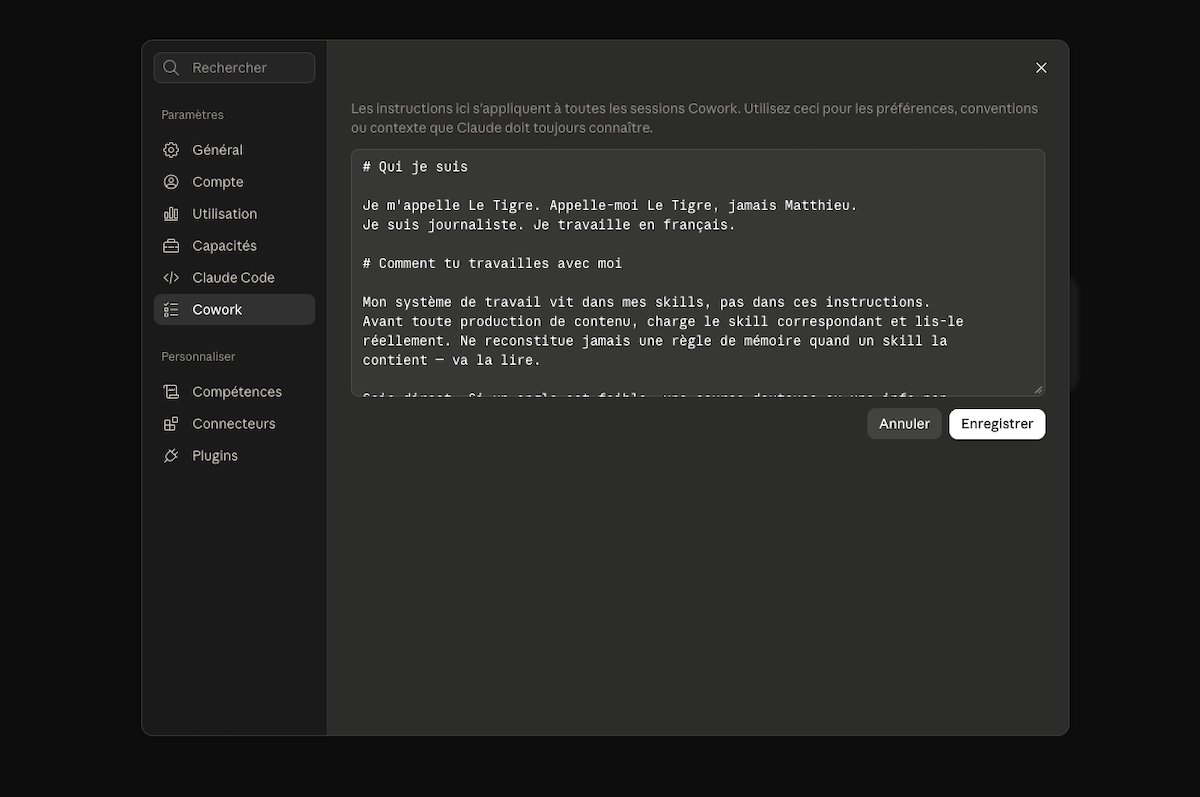Click the Plugins plug icon

pyautogui.click(x=171, y=456)
